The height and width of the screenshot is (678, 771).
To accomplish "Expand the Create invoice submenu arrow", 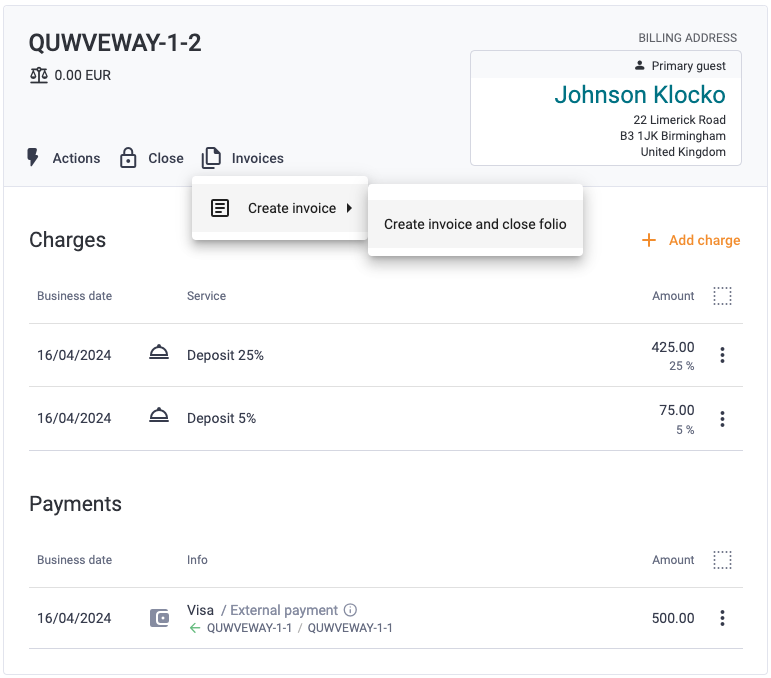I will point(349,208).
